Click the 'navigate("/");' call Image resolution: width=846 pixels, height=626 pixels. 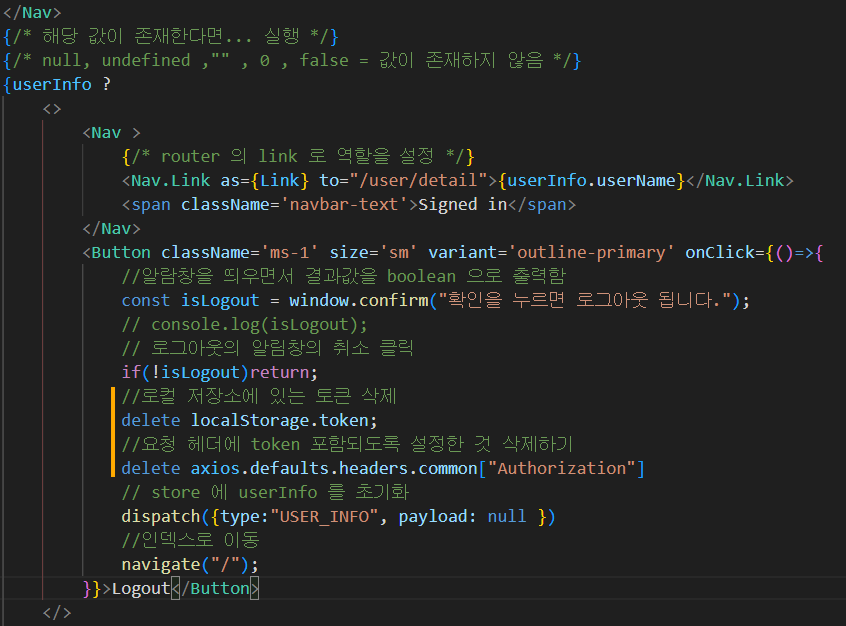[x=190, y=564]
